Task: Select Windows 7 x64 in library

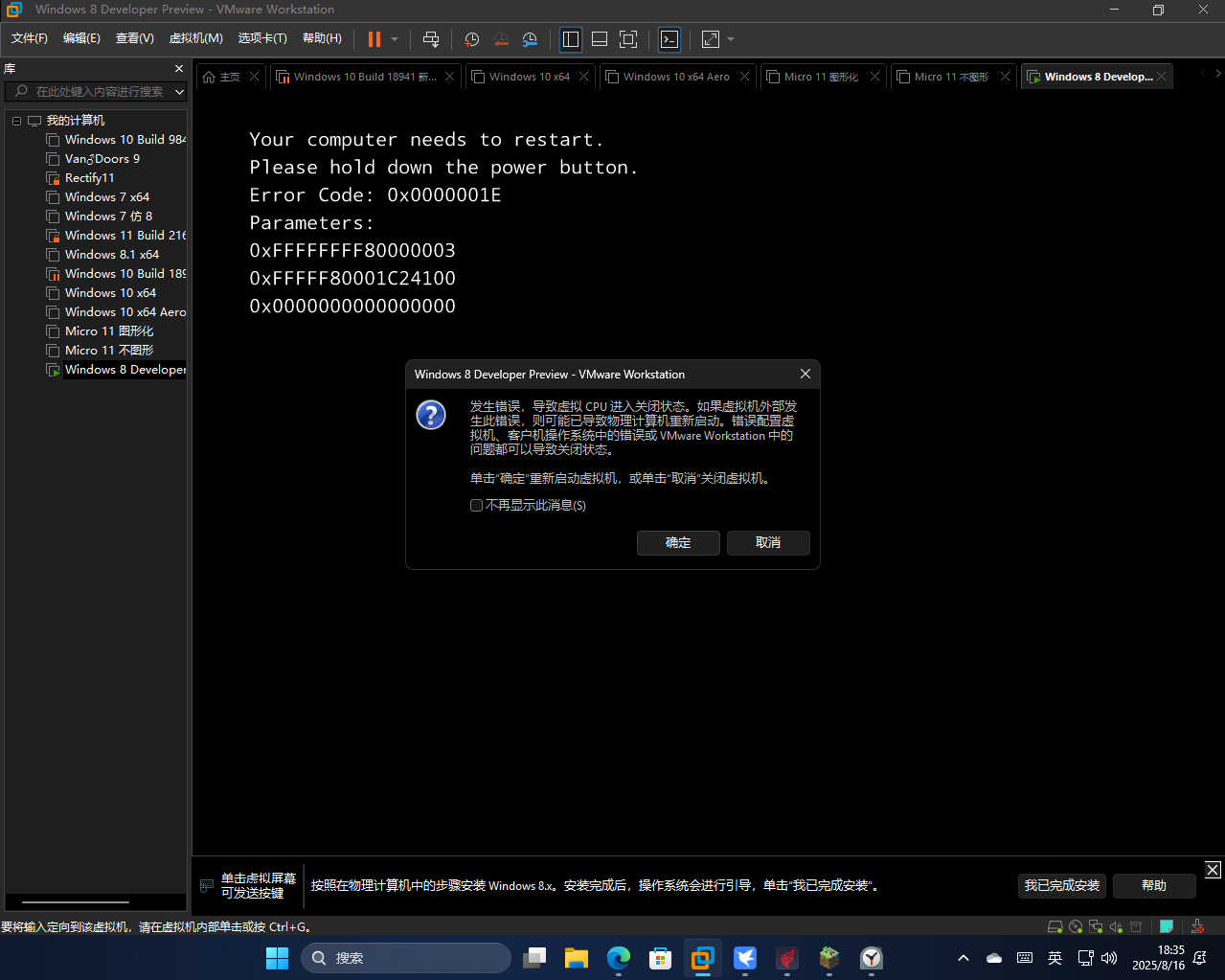Action: click(98, 197)
